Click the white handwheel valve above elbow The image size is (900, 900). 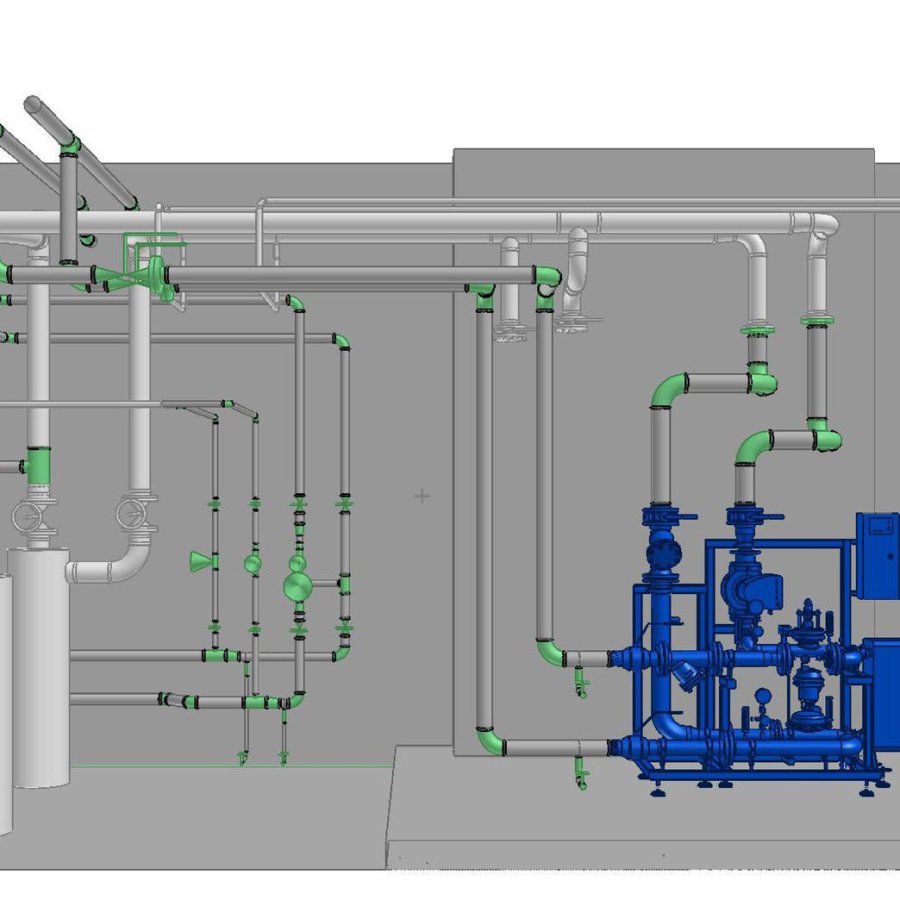[x=132, y=513]
